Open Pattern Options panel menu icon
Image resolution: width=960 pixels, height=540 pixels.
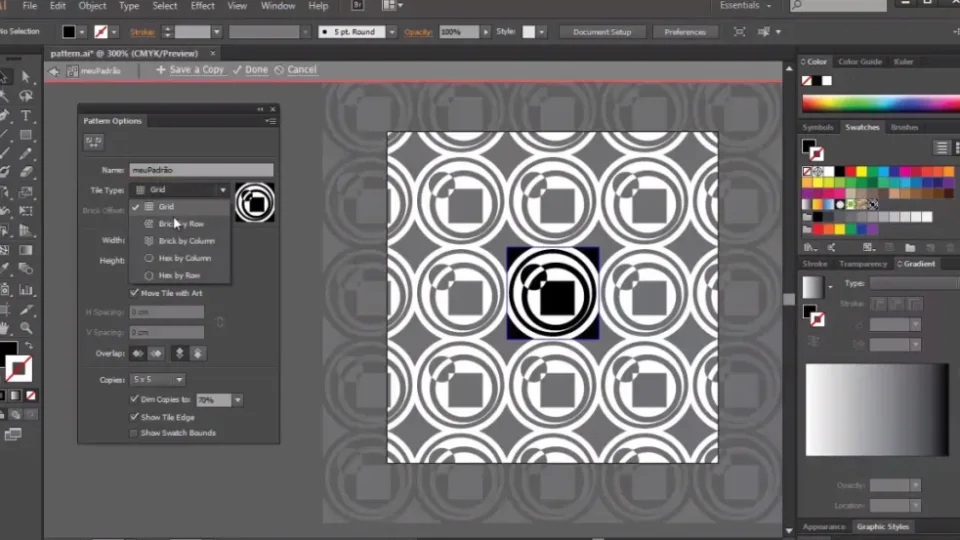point(271,121)
